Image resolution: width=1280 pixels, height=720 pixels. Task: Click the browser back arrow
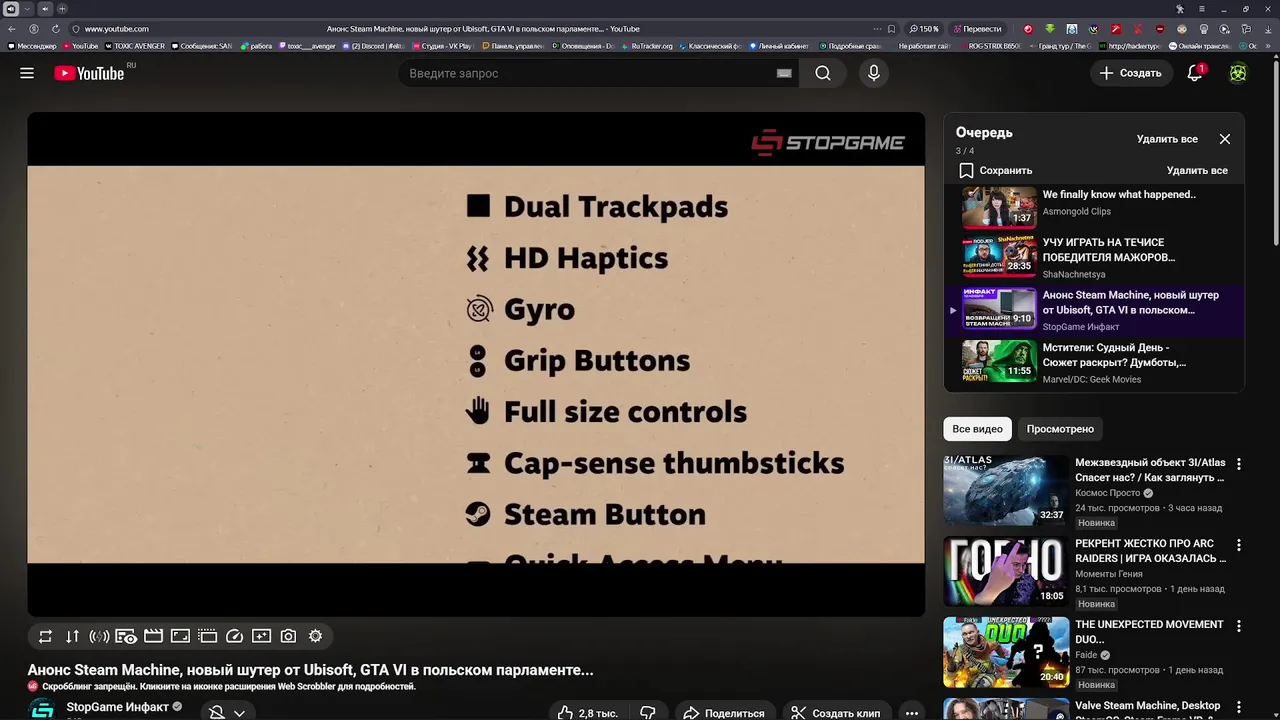pyautogui.click(x=12, y=29)
